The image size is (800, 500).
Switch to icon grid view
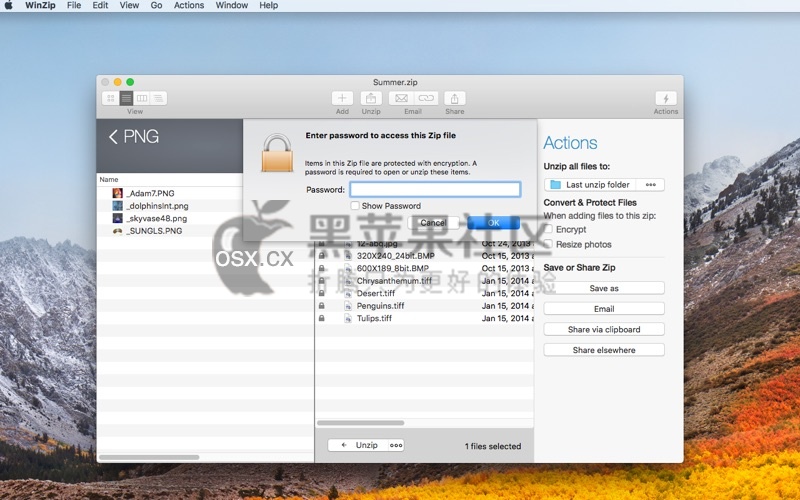(x=111, y=98)
